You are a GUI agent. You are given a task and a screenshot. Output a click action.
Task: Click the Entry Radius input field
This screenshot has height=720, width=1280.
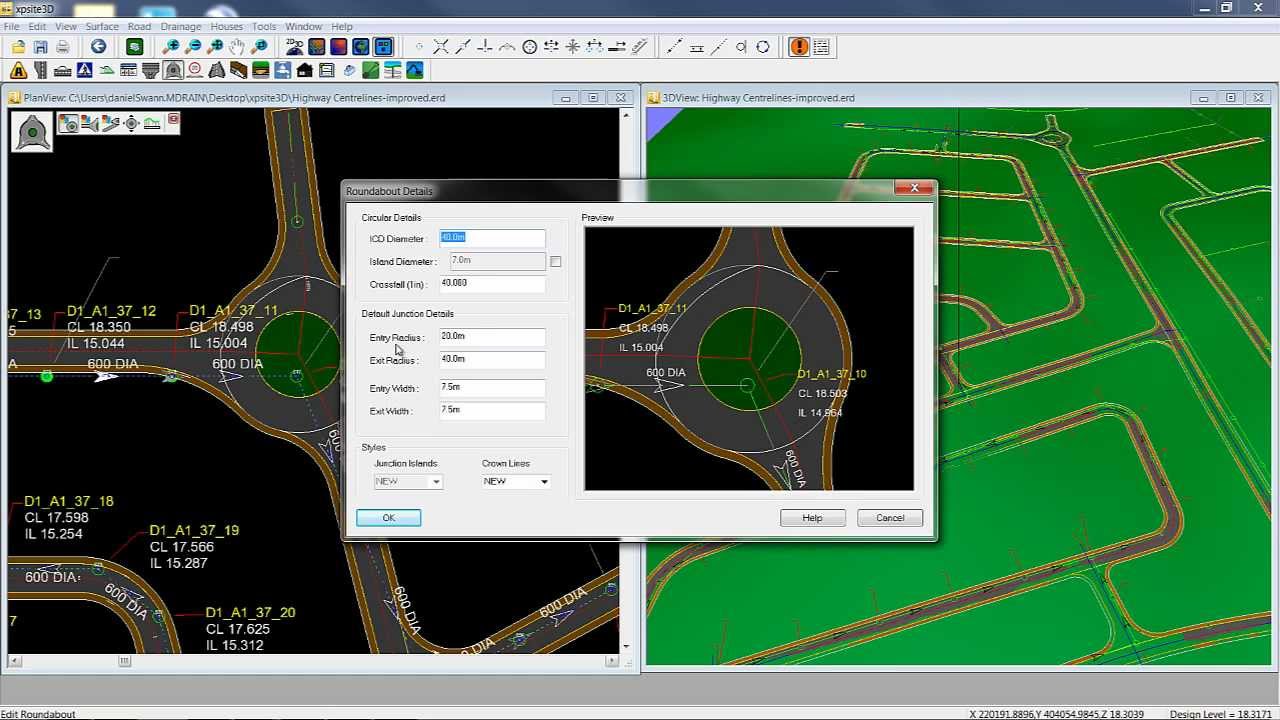pyautogui.click(x=492, y=337)
